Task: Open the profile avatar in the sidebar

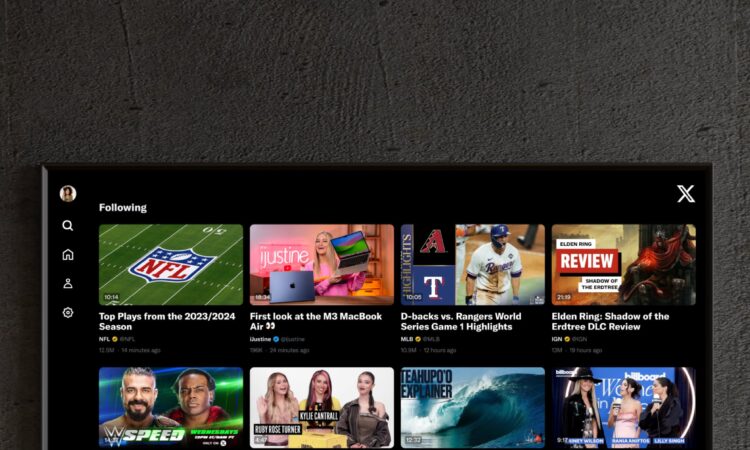Action: click(x=68, y=194)
